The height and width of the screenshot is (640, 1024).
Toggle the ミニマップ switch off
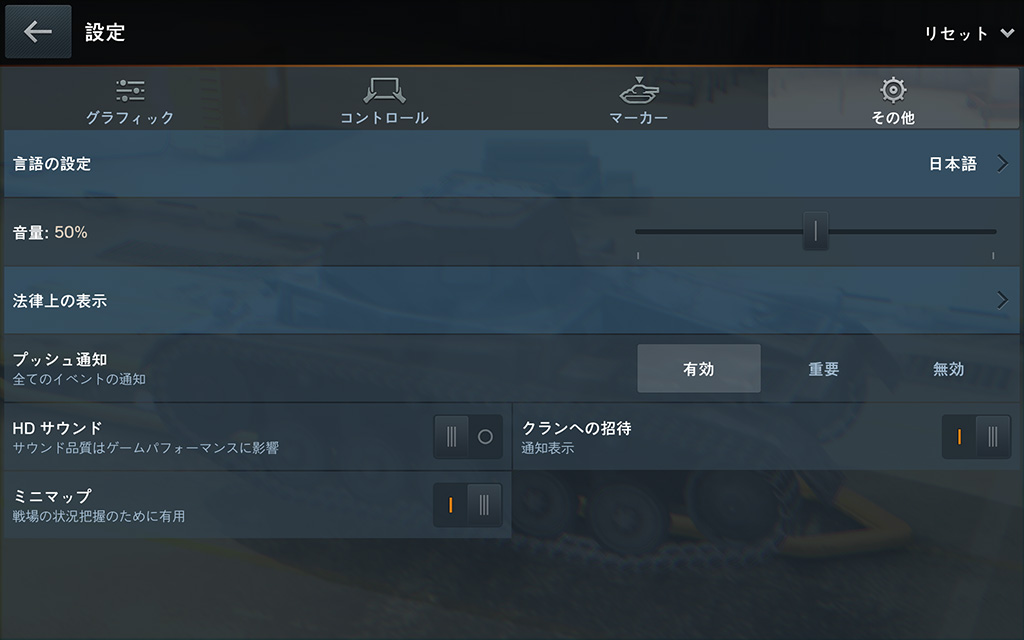(468, 505)
